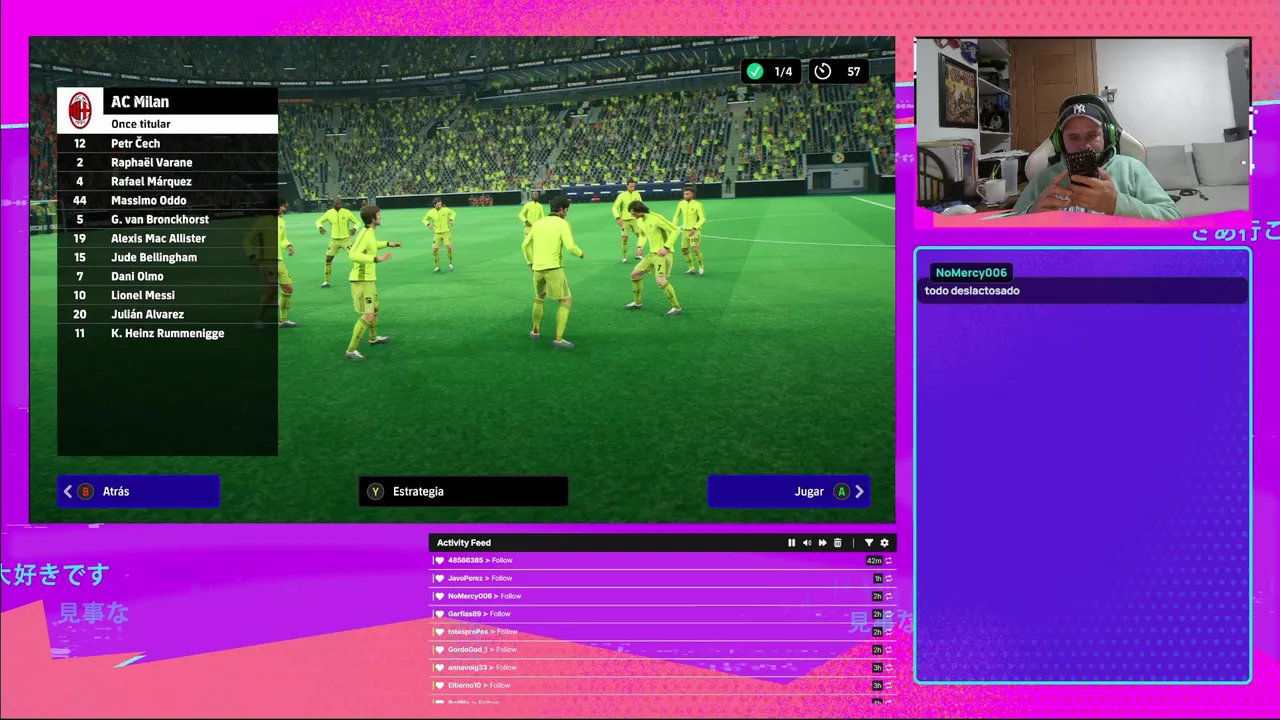Replay the GordoGod_1 follow alert
Screen dimensions: 1280x720
click(x=888, y=650)
